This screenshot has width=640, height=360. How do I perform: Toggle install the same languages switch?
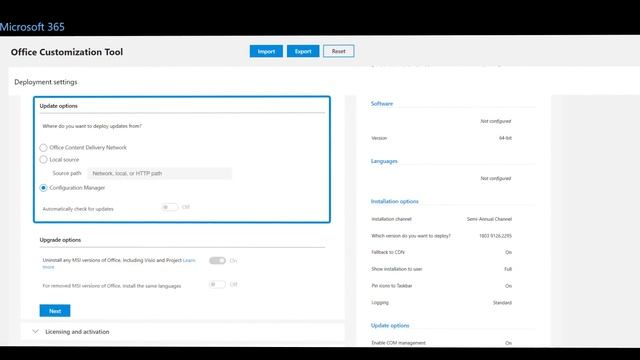pos(217,284)
